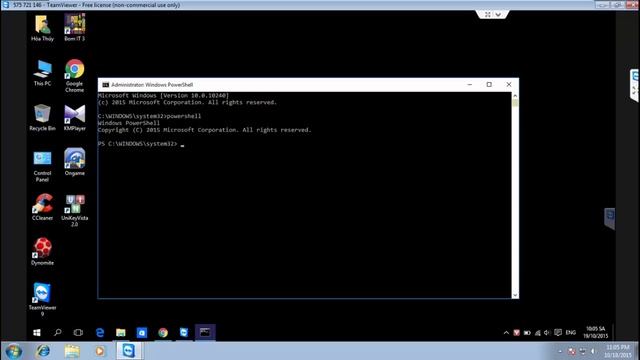Screen dimensions: 640x360
Task: Open the Recycle Bin icon
Action: click(42, 118)
